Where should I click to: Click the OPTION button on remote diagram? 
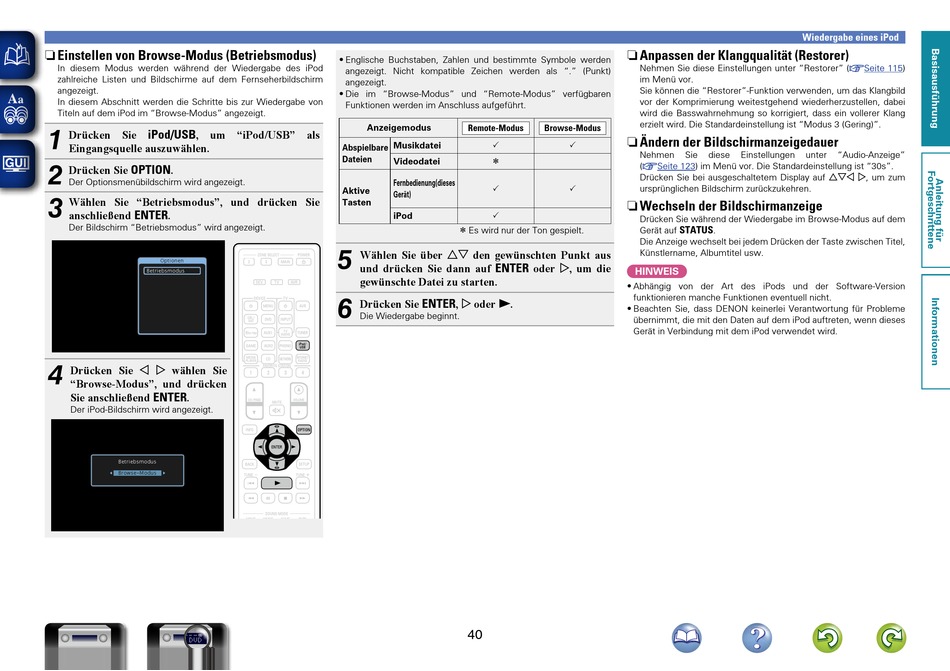coord(304,429)
